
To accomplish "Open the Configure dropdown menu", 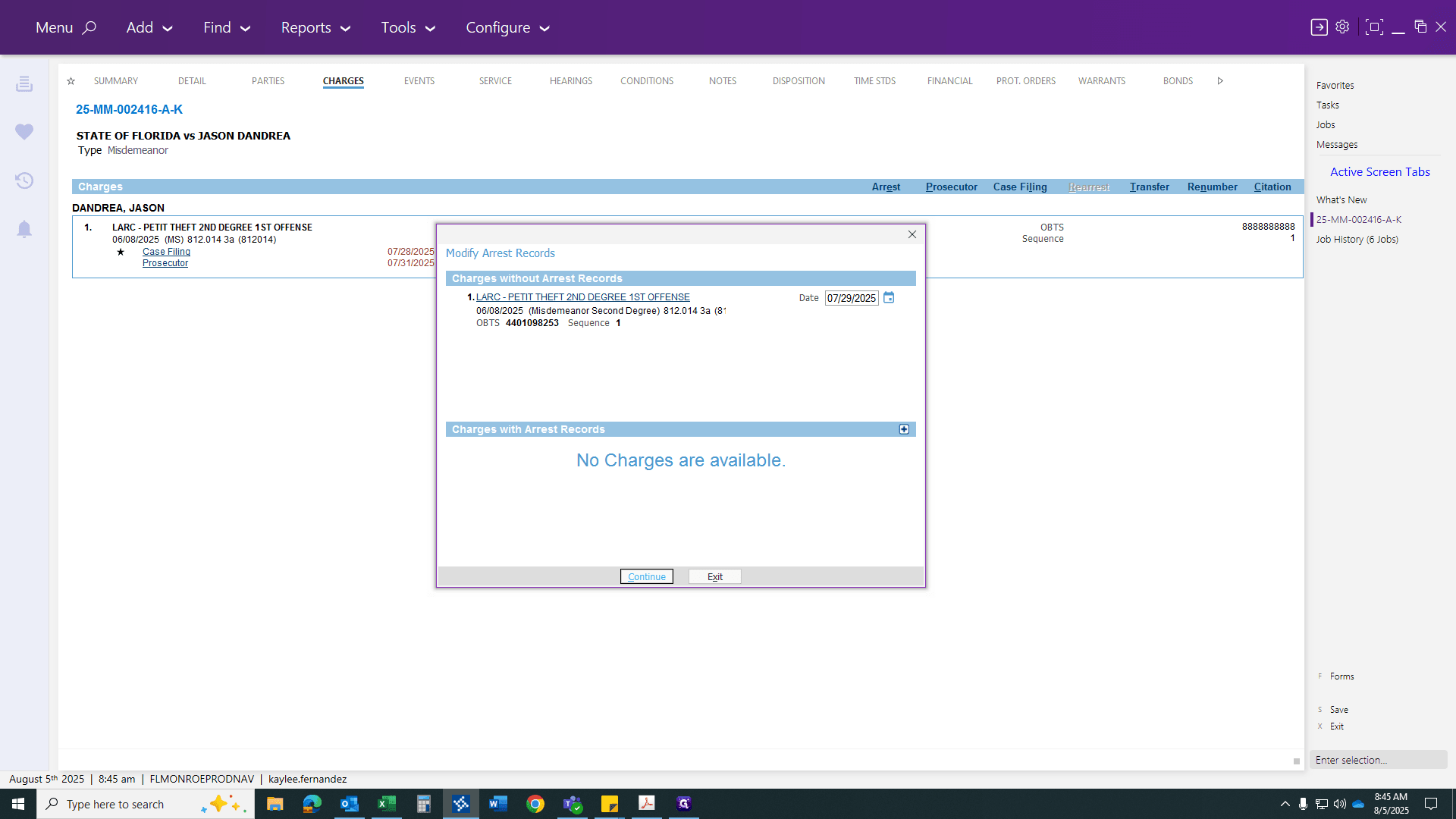I will (507, 27).
